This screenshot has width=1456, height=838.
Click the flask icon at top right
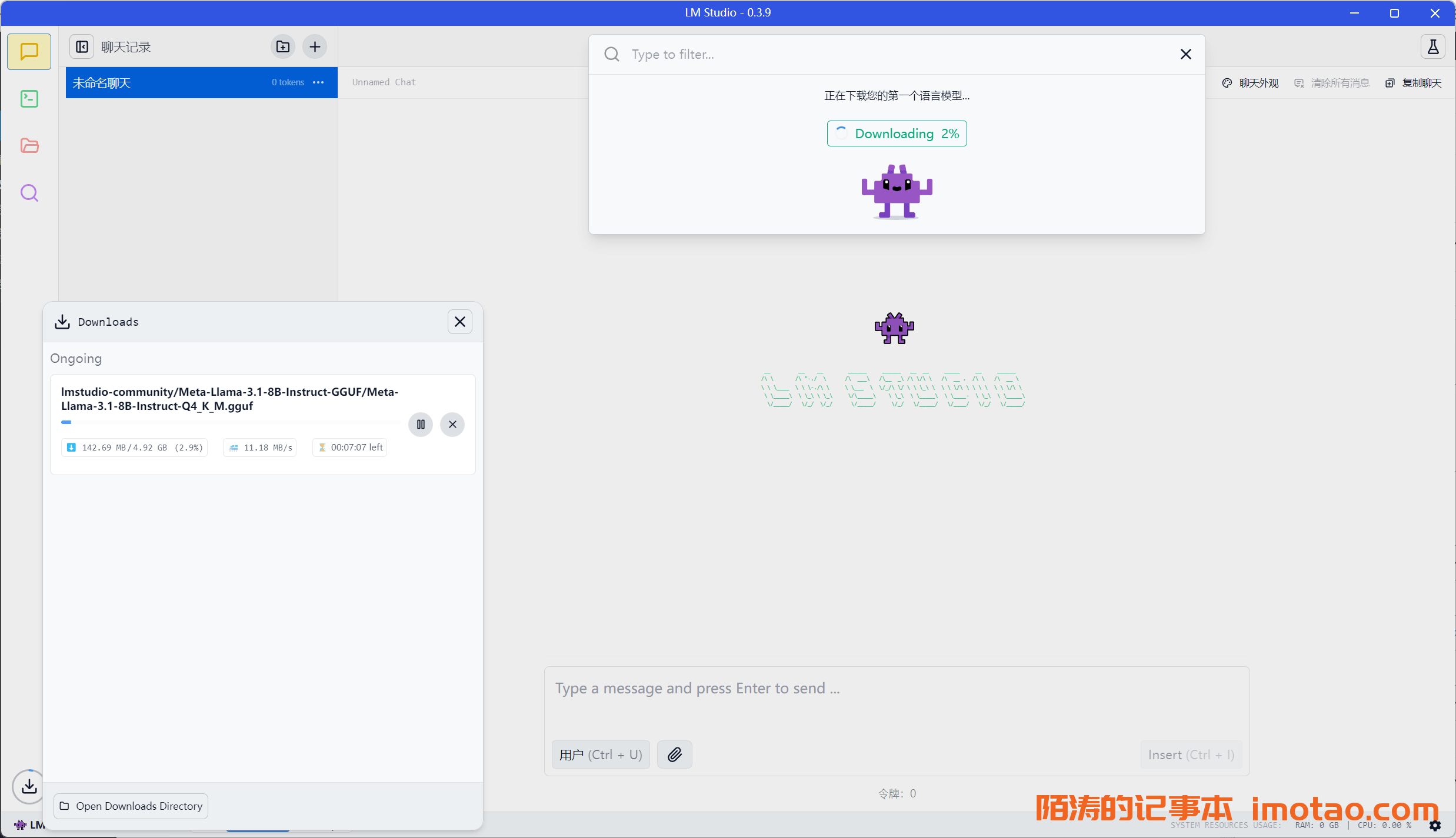coord(1432,46)
